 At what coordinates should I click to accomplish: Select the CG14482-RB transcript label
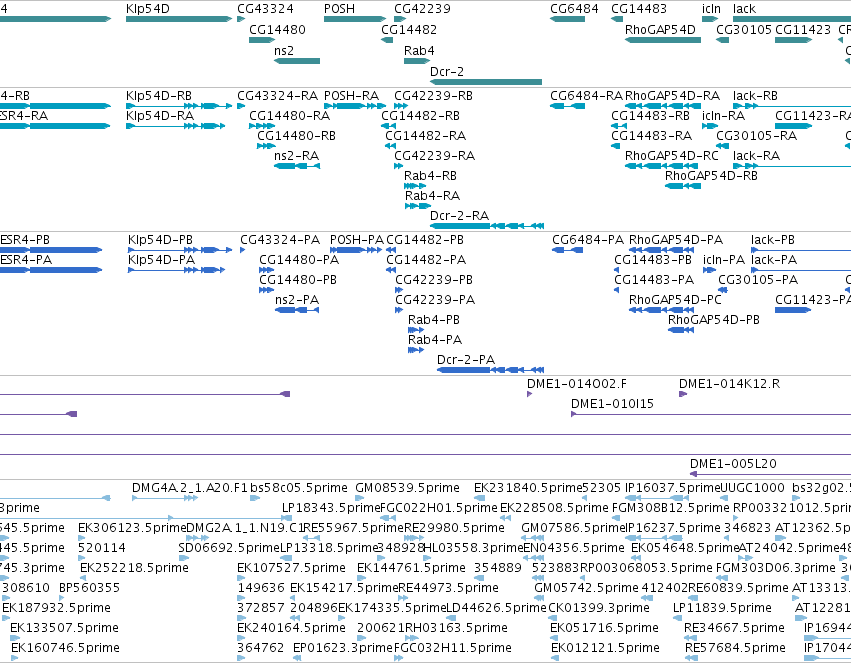(420, 116)
